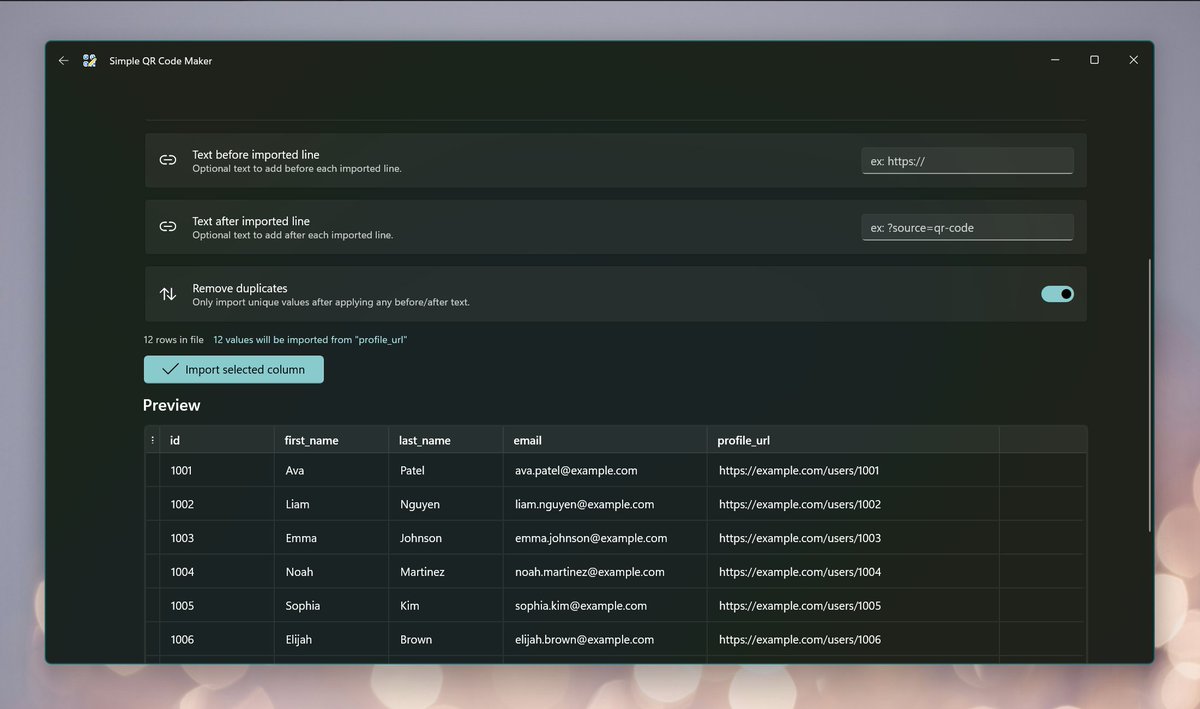Select the email column header
1200x709 pixels.
(x=605, y=440)
